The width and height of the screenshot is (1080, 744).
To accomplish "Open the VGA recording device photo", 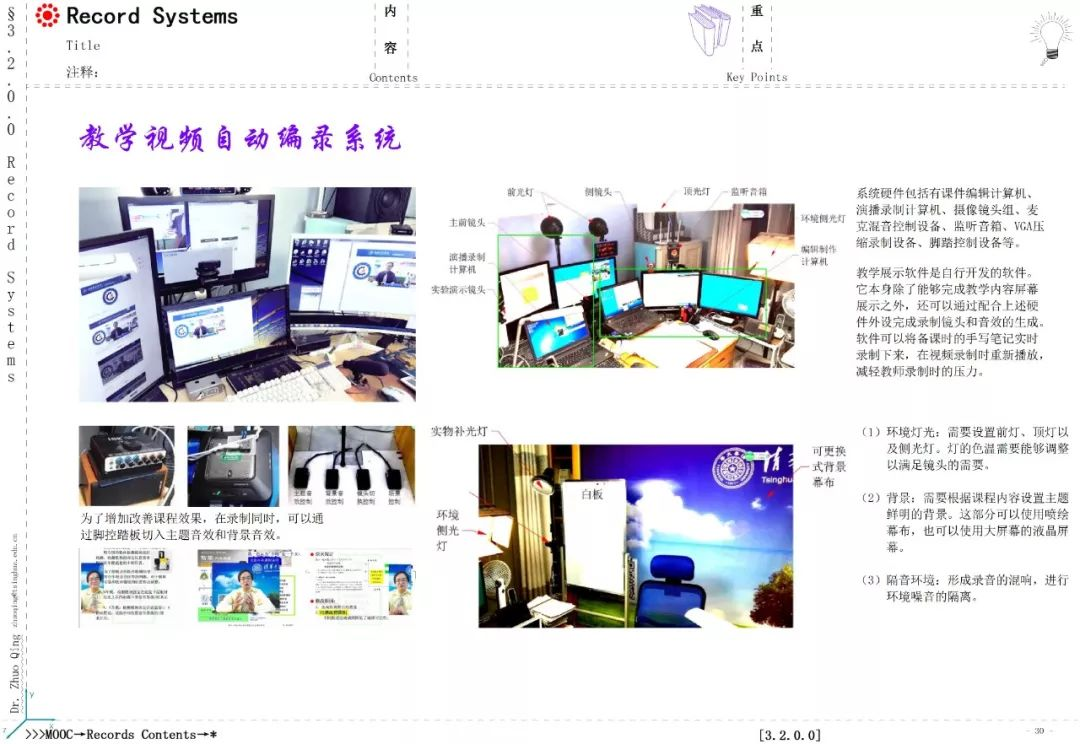I will coord(233,466).
